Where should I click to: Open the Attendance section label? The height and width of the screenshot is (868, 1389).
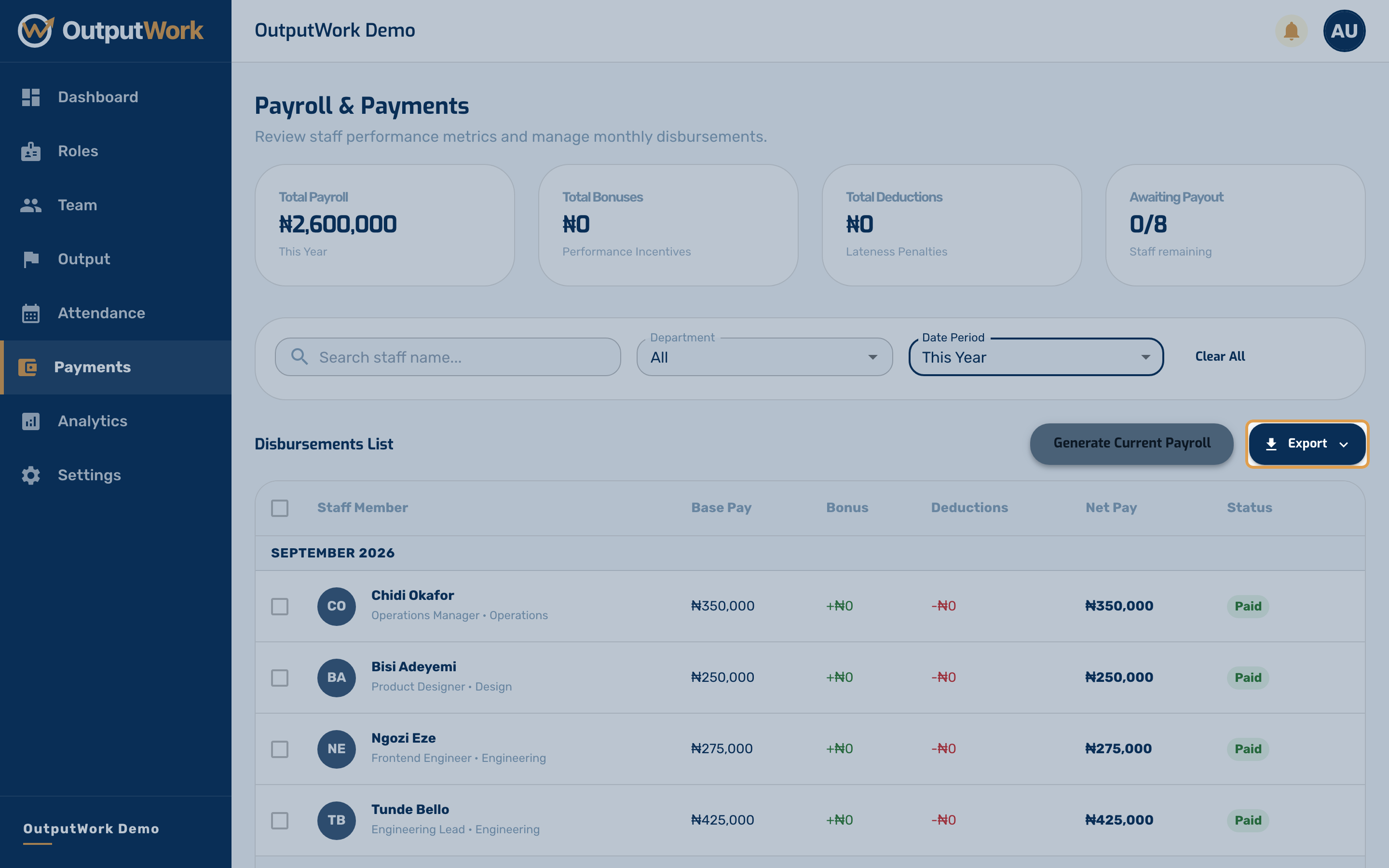[x=102, y=313]
